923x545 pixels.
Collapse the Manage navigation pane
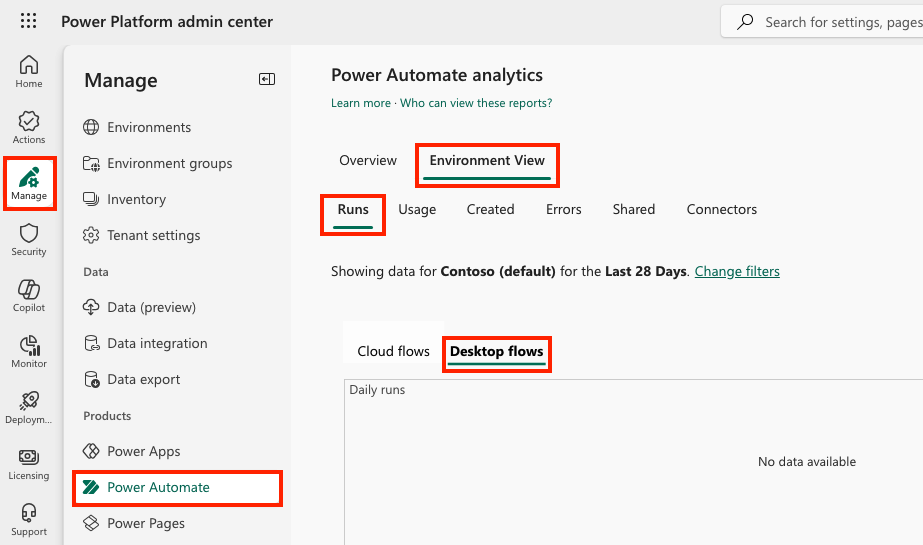pos(267,80)
